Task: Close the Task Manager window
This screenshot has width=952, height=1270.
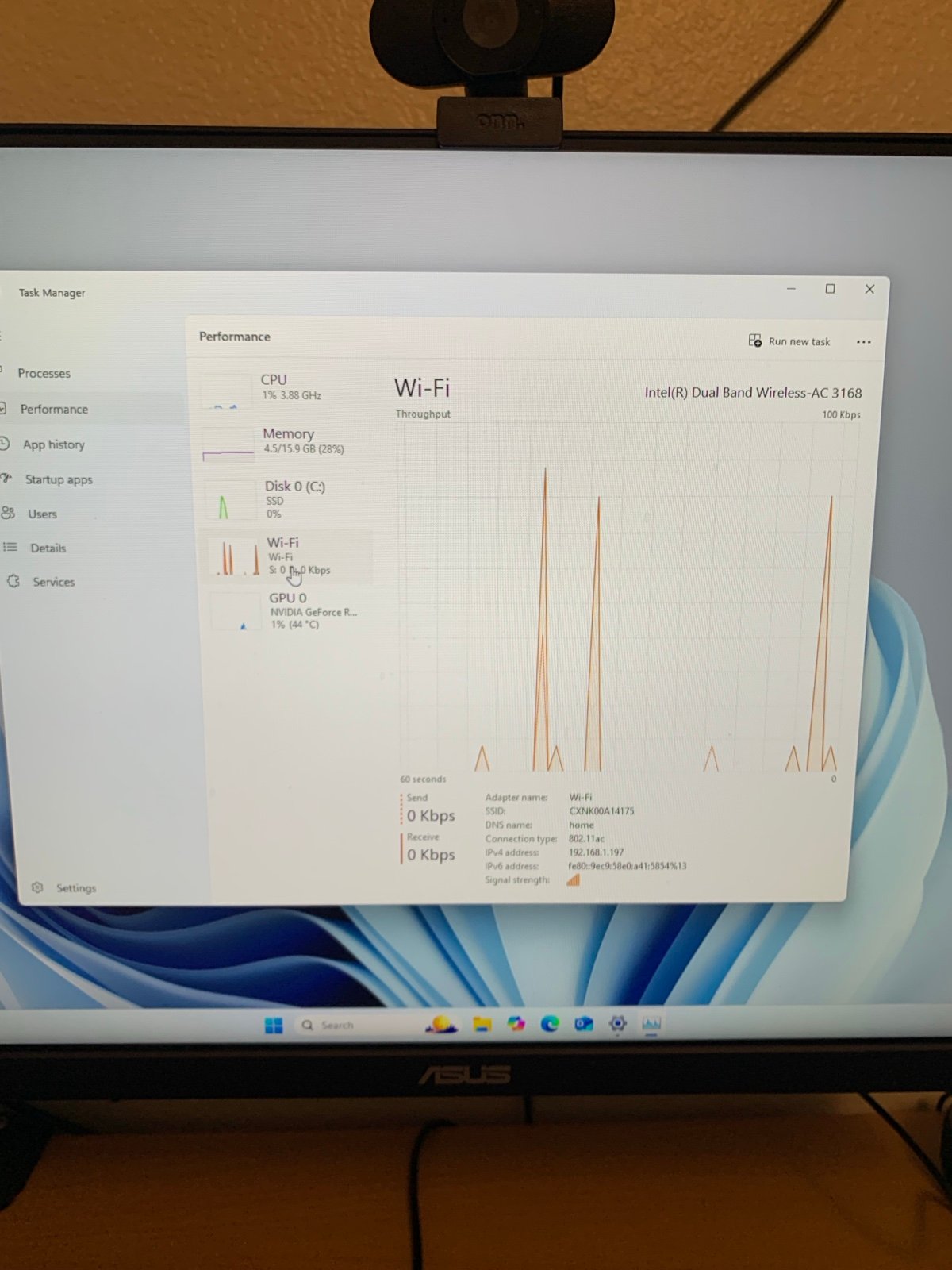Action: click(869, 289)
